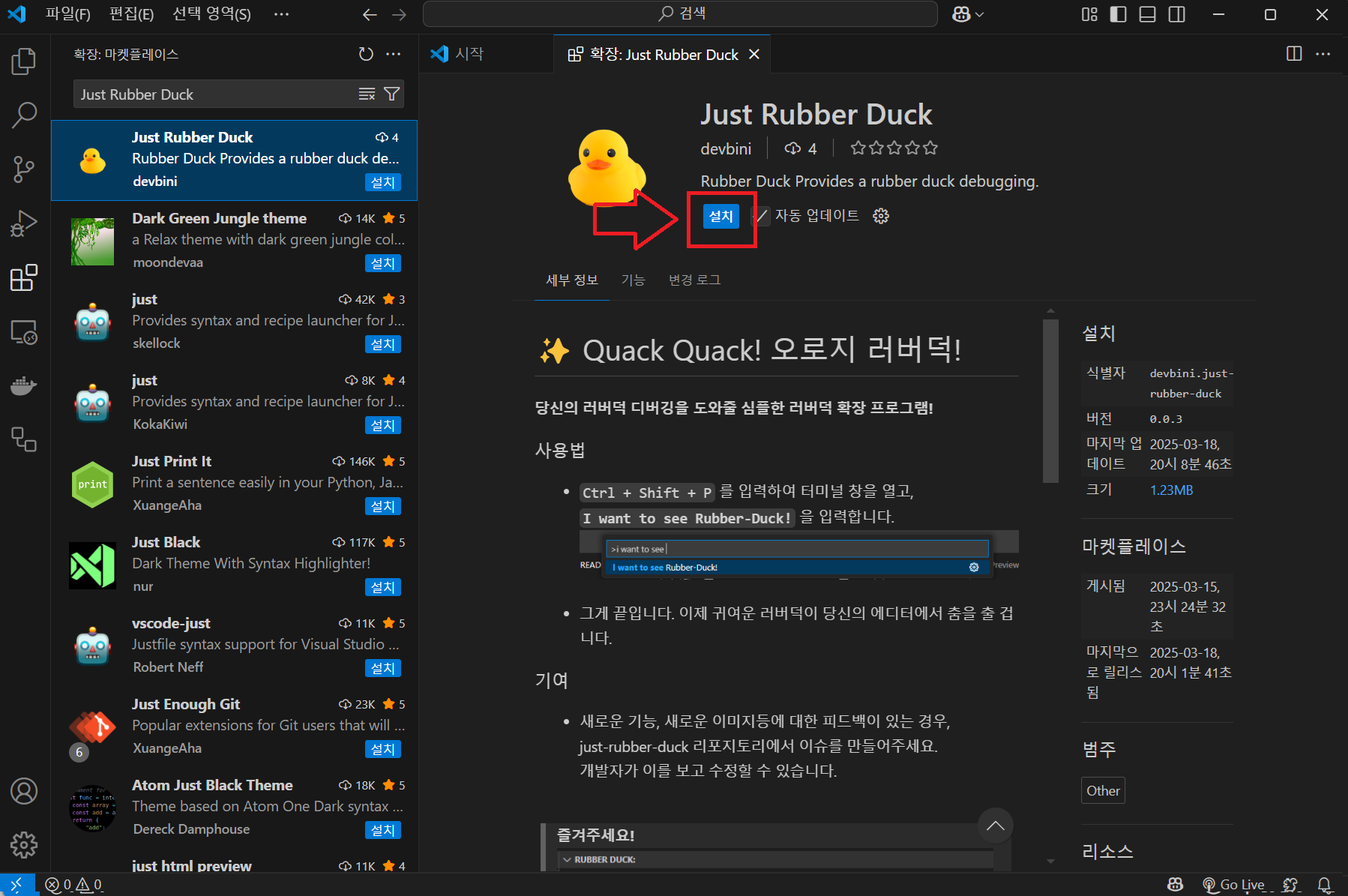Open the 파일(F) menu
This screenshot has height=896, width=1348.
(67, 14)
